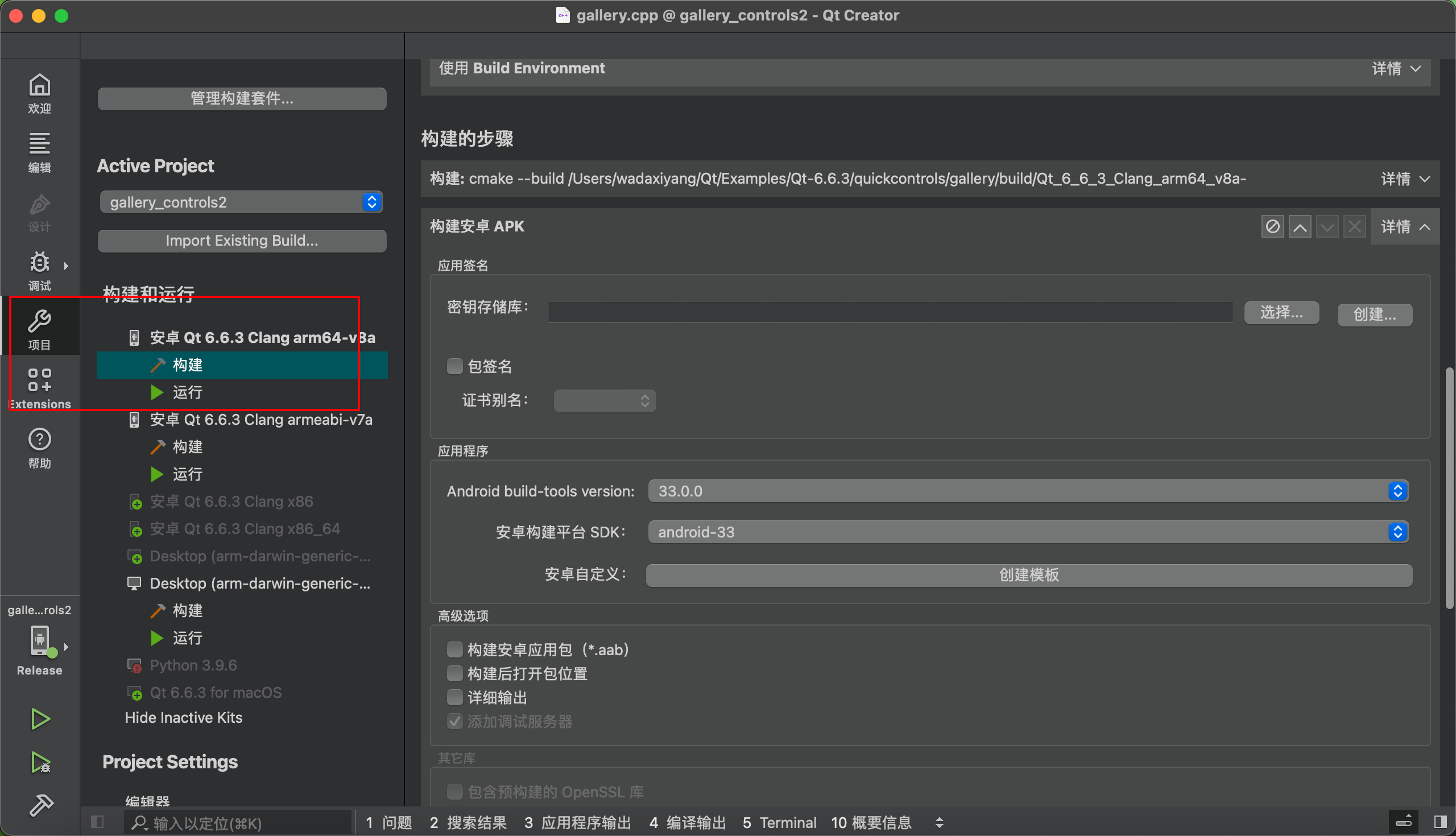1456x836 pixels.
Task: Open the output pane selector arrows
Action: click(x=939, y=822)
